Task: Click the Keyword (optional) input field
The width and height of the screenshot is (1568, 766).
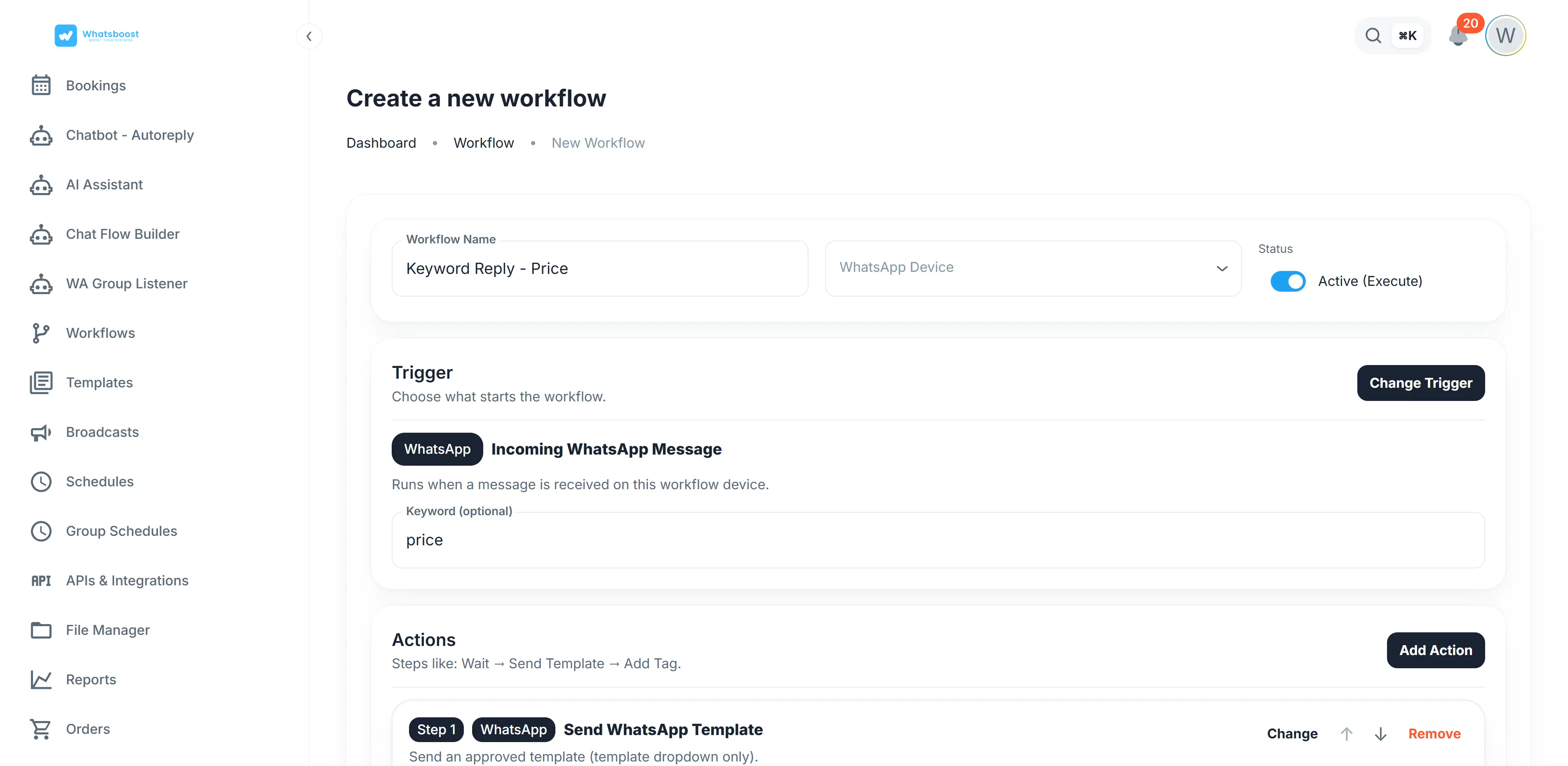Action: point(938,540)
